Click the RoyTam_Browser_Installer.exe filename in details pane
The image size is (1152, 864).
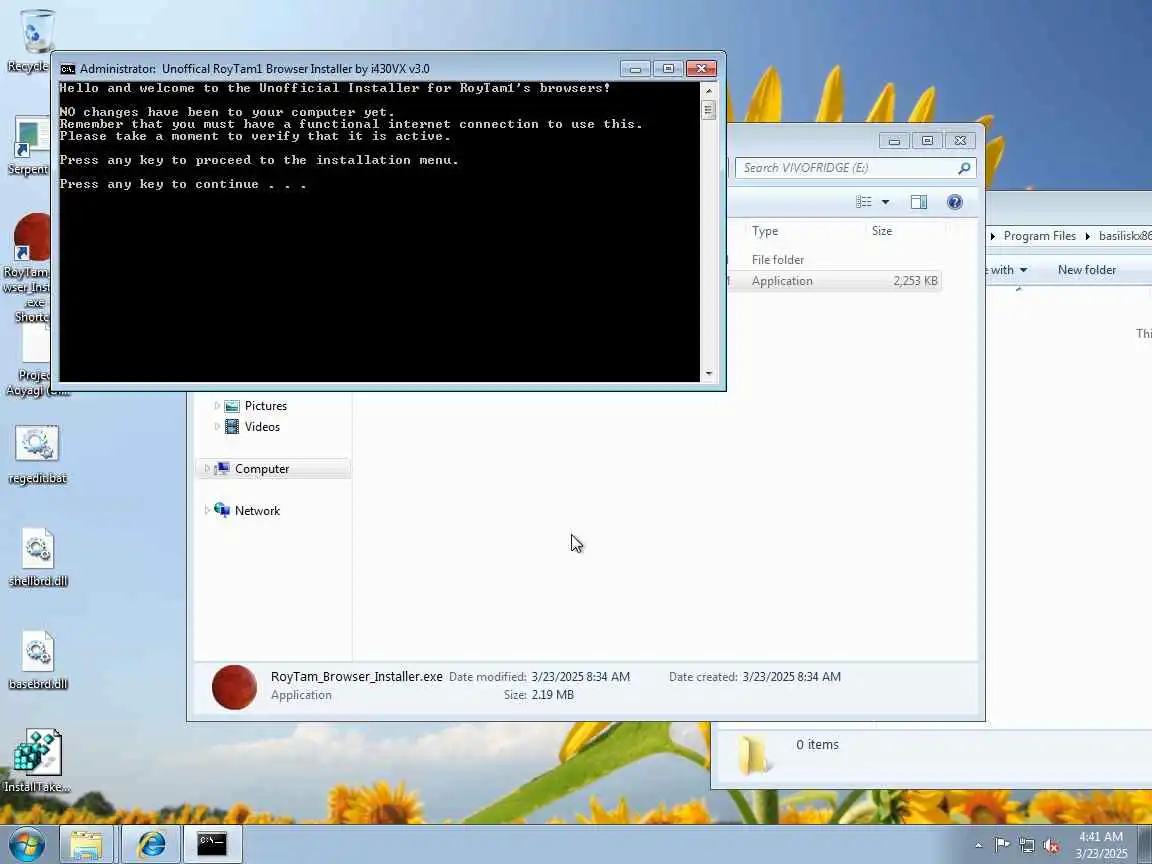[x=356, y=677]
